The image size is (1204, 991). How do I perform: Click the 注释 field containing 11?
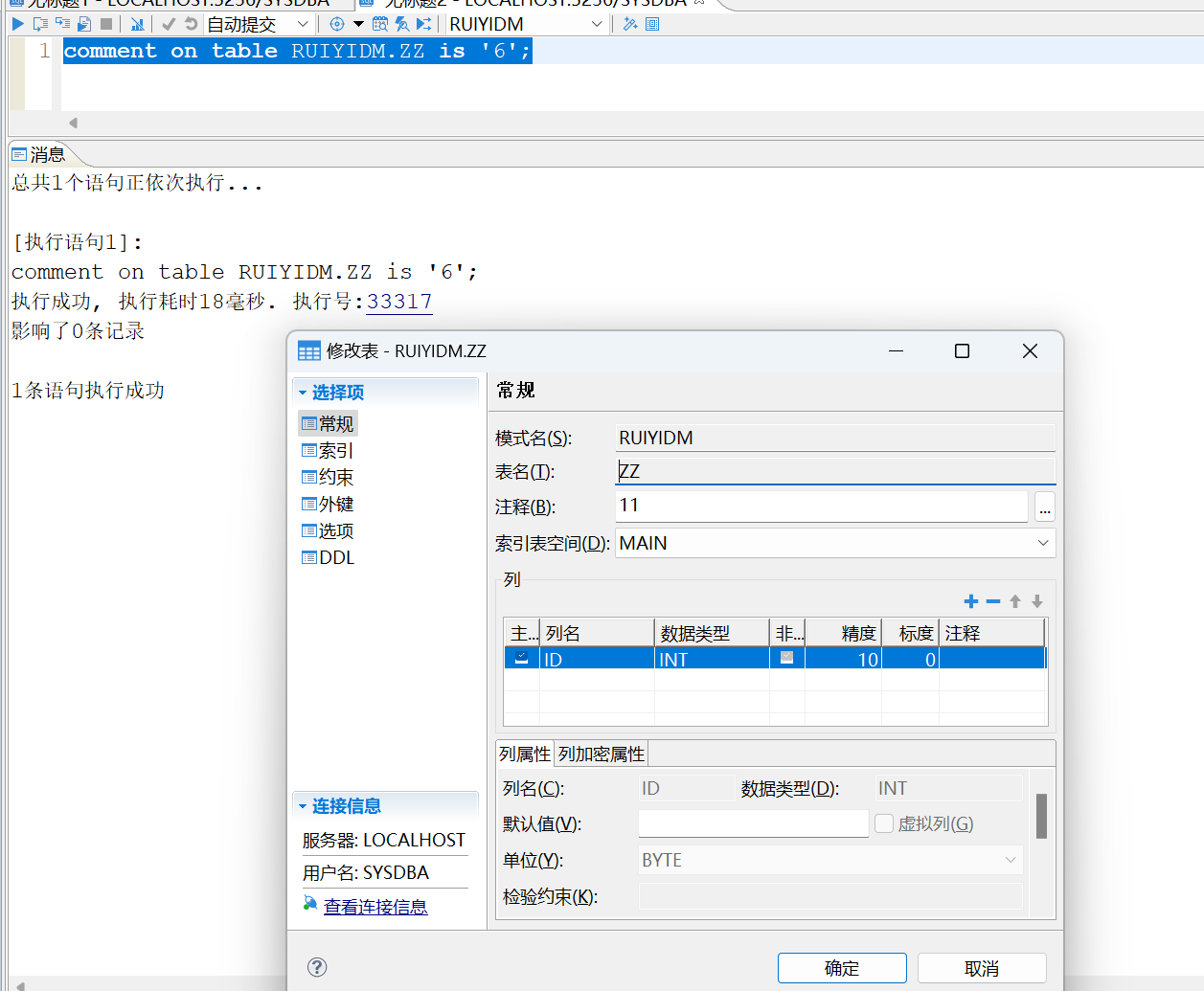[x=821, y=507]
